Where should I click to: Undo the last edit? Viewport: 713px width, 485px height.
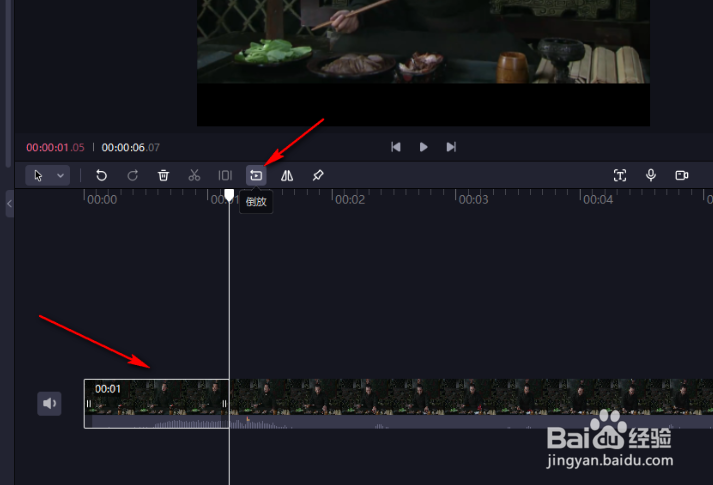coord(101,175)
